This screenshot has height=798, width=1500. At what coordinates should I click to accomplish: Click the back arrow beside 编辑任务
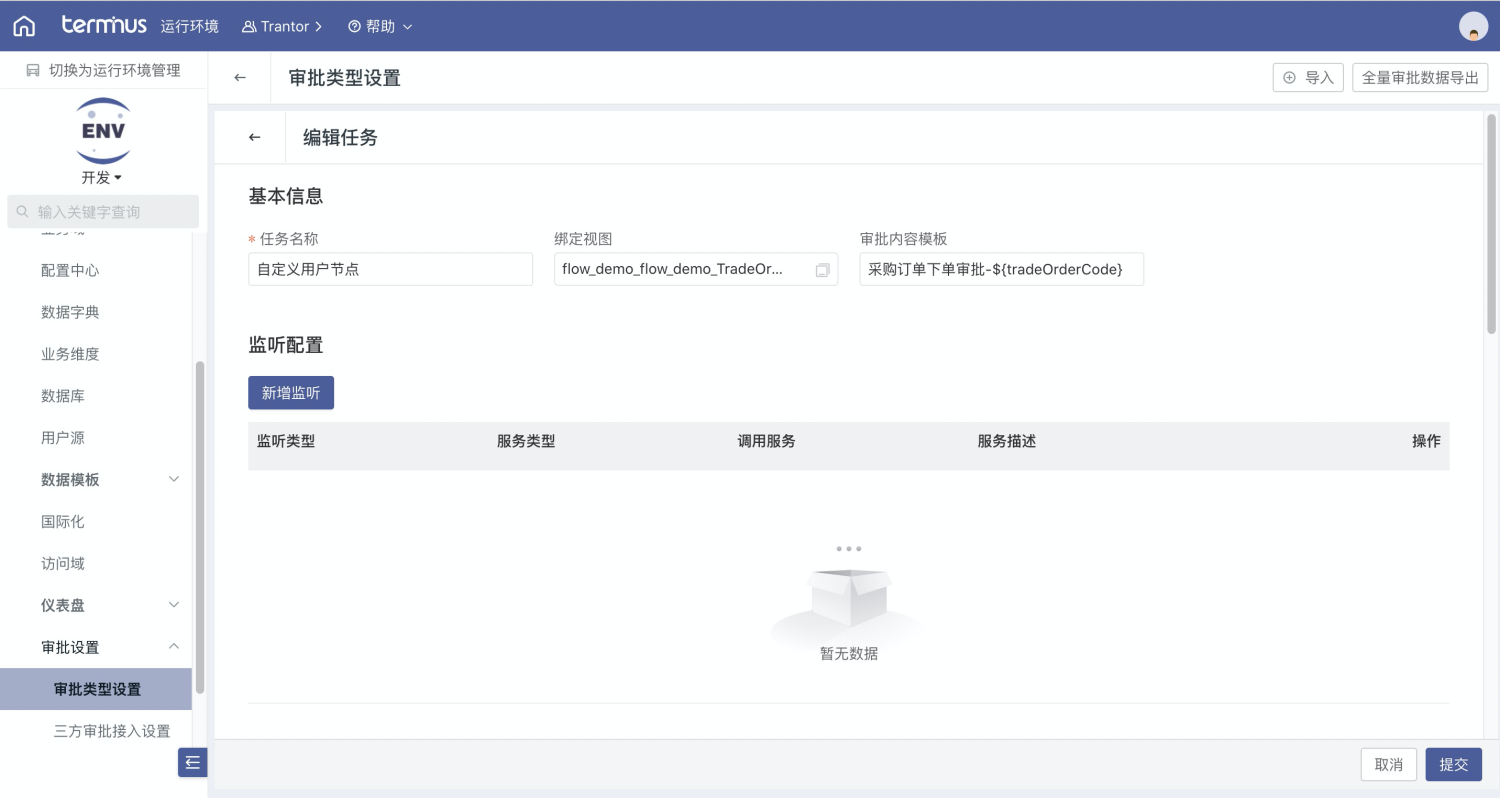pyautogui.click(x=254, y=138)
